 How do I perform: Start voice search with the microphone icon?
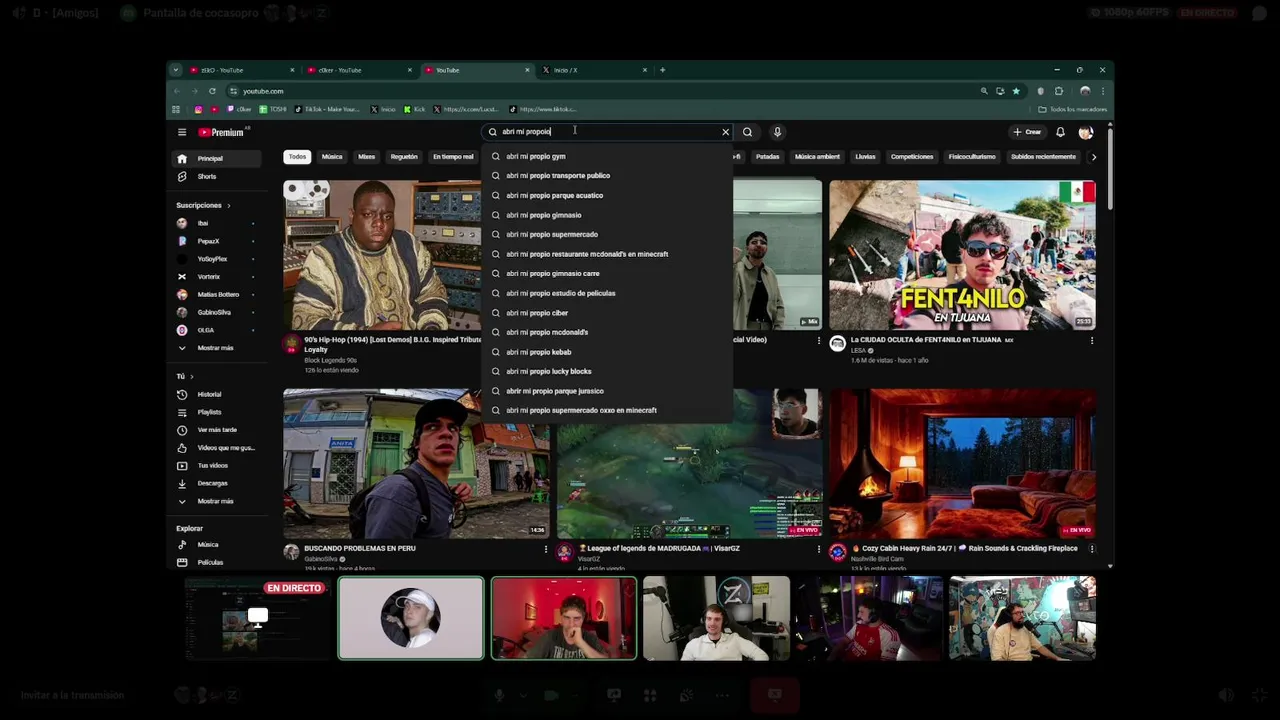click(777, 132)
